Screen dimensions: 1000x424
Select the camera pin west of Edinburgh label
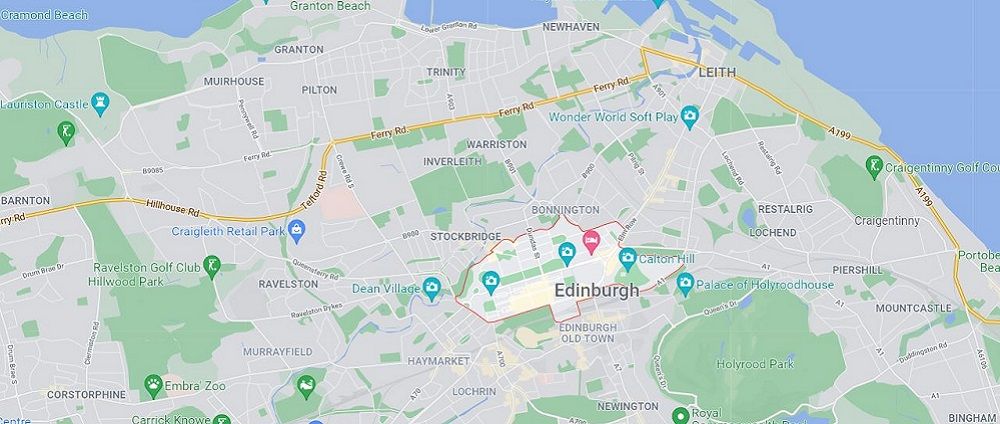click(x=490, y=283)
